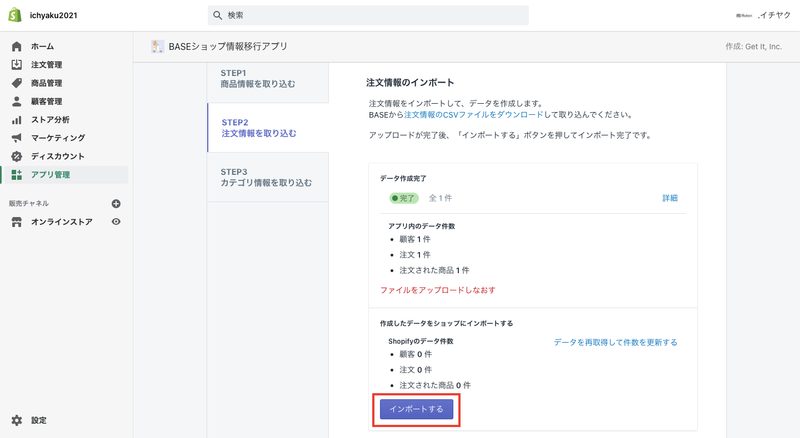800x438 pixels.
Task: Click ファイルをアップロードしなおす re-upload link
Action: pos(438,290)
